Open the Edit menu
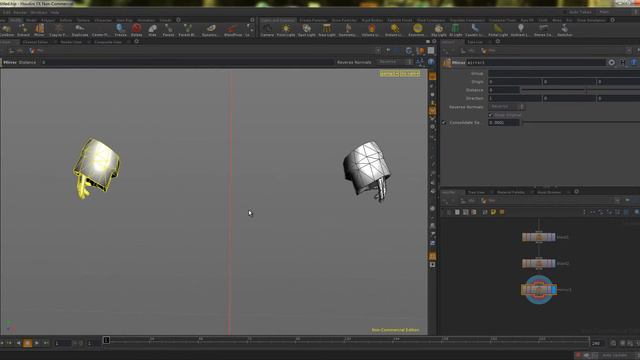The height and width of the screenshot is (360, 640). 6,13
